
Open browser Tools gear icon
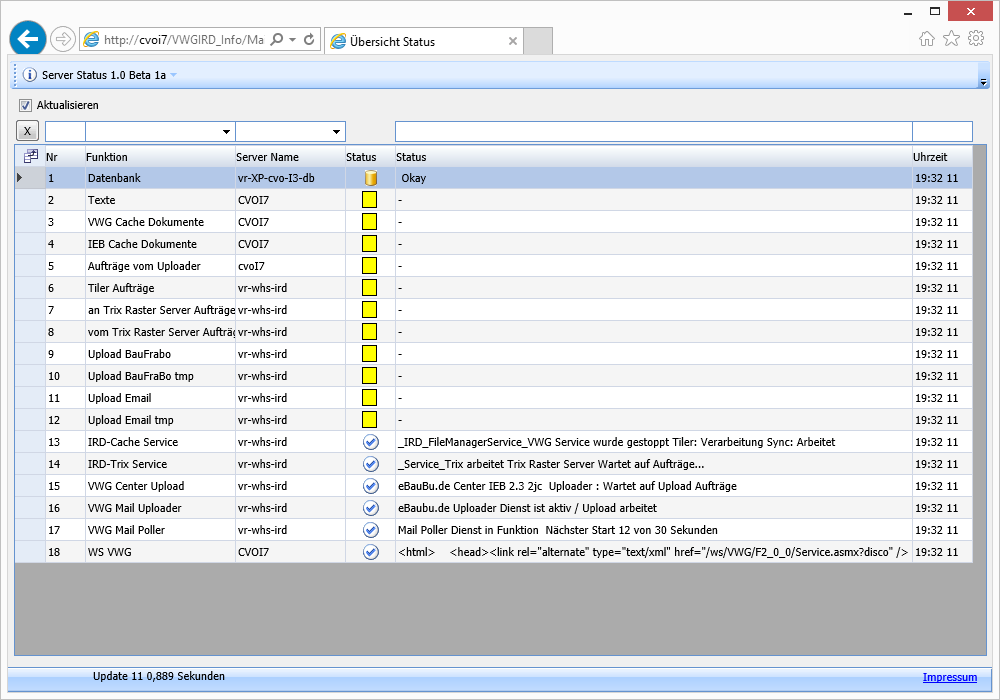tap(976, 38)
